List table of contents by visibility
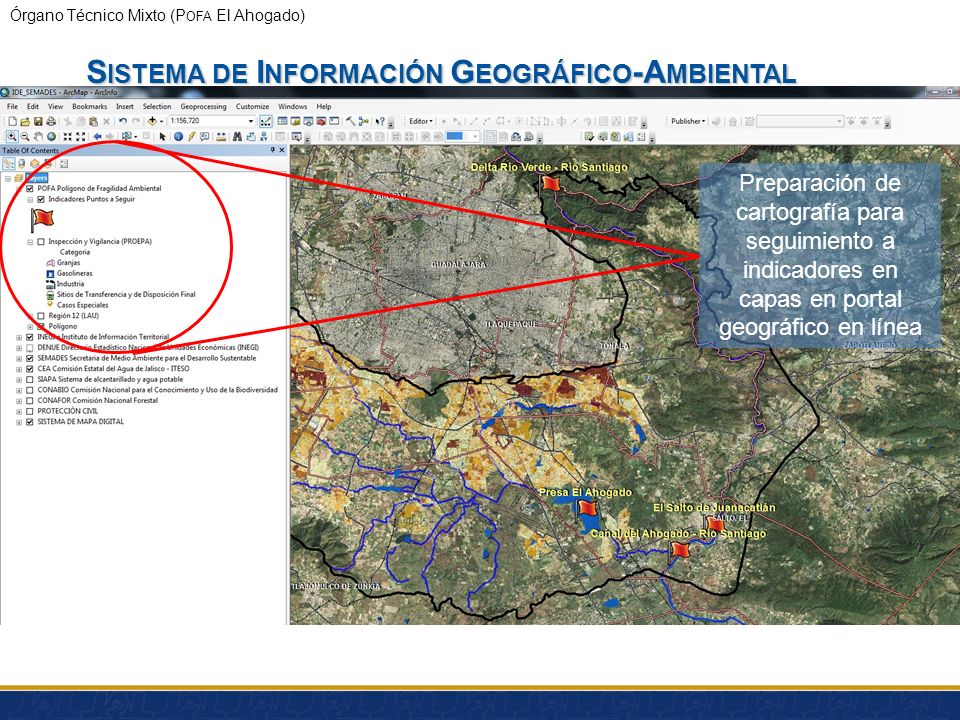The height and width of the screenshot is (720, 960). click(x=35, y=163)
